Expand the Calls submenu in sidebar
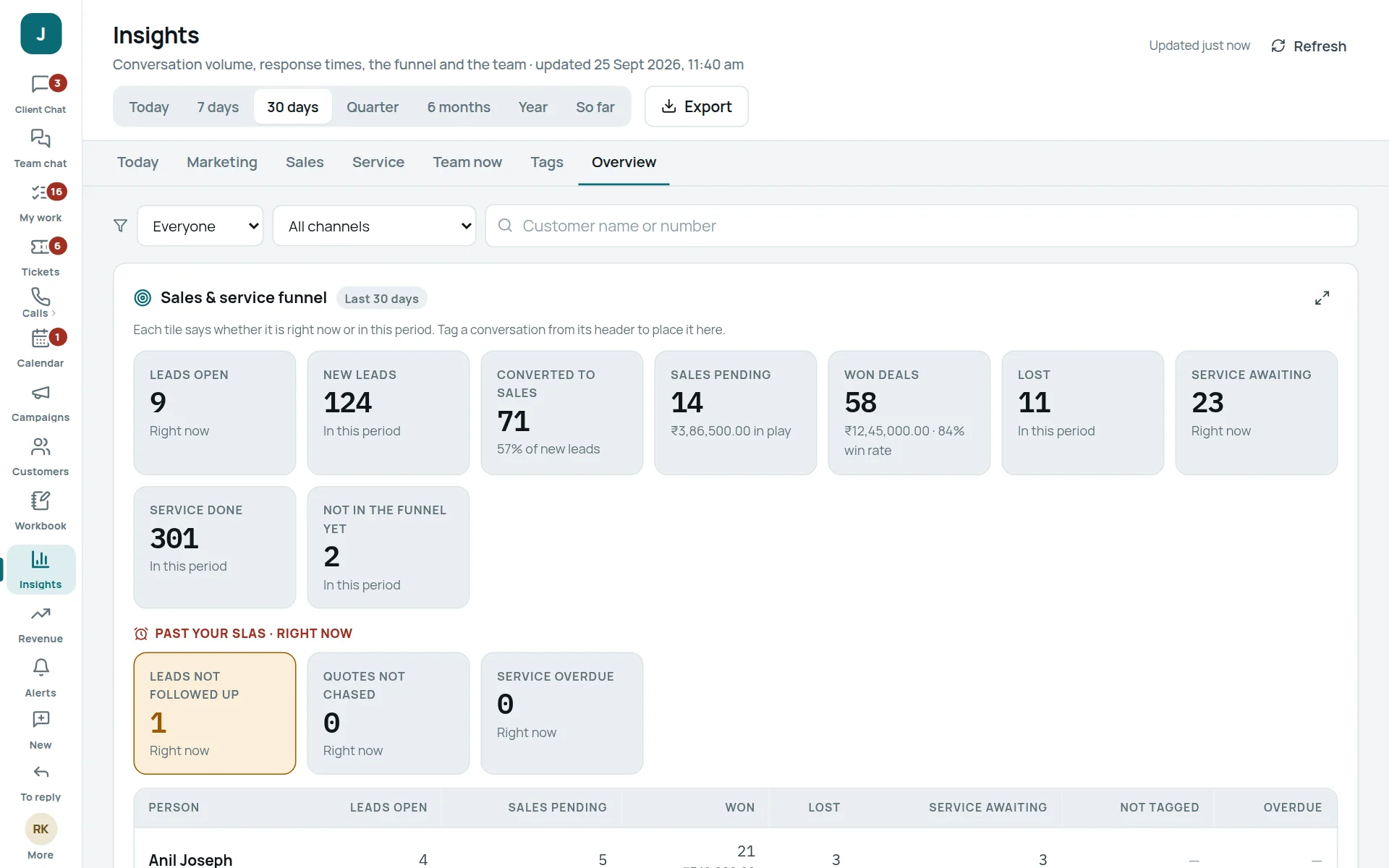 pyautogui.click(x=41, y=302)
